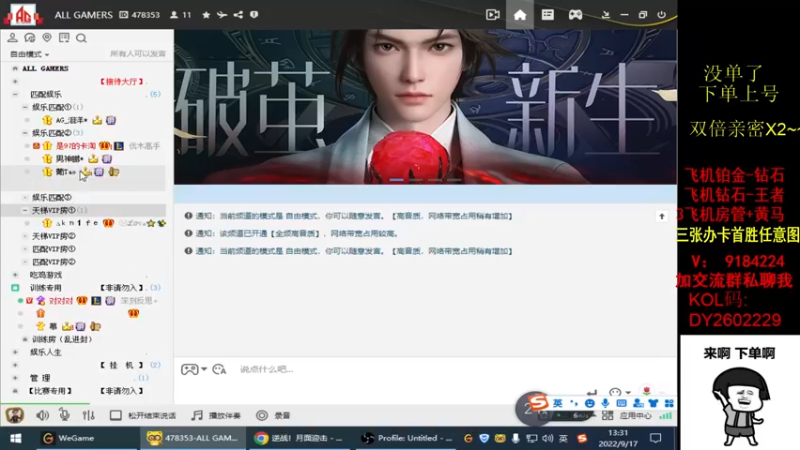This screenshot has width=800, height=450.
Task: Open the channel bulletin board icon
Action: (64, 38)
